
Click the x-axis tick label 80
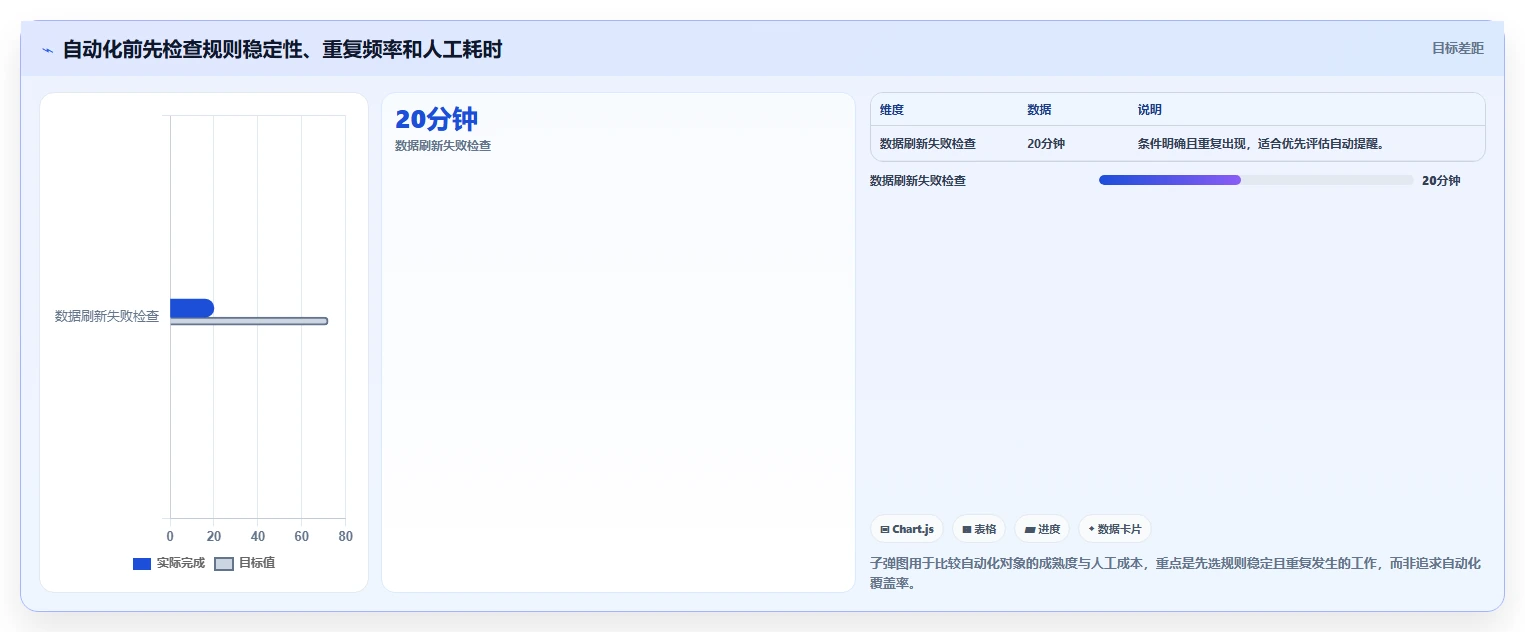[x=346, y=537]
